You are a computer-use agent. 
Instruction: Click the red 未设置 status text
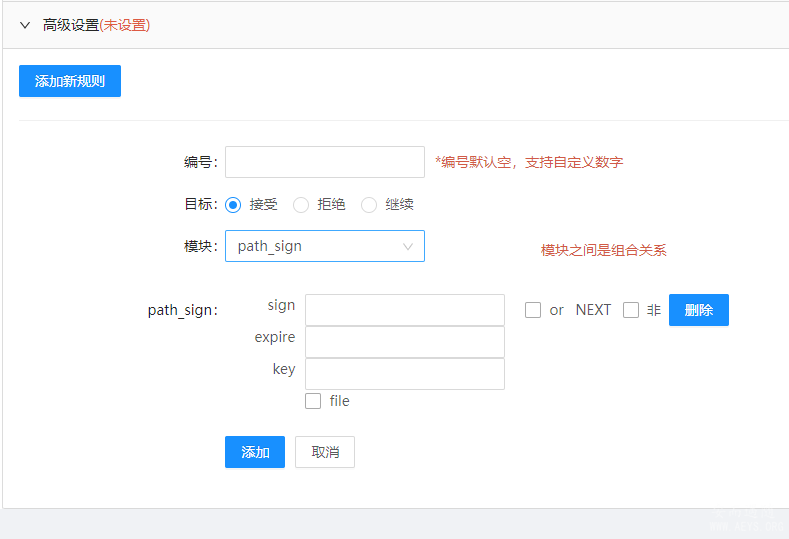[x=125, y=25]
